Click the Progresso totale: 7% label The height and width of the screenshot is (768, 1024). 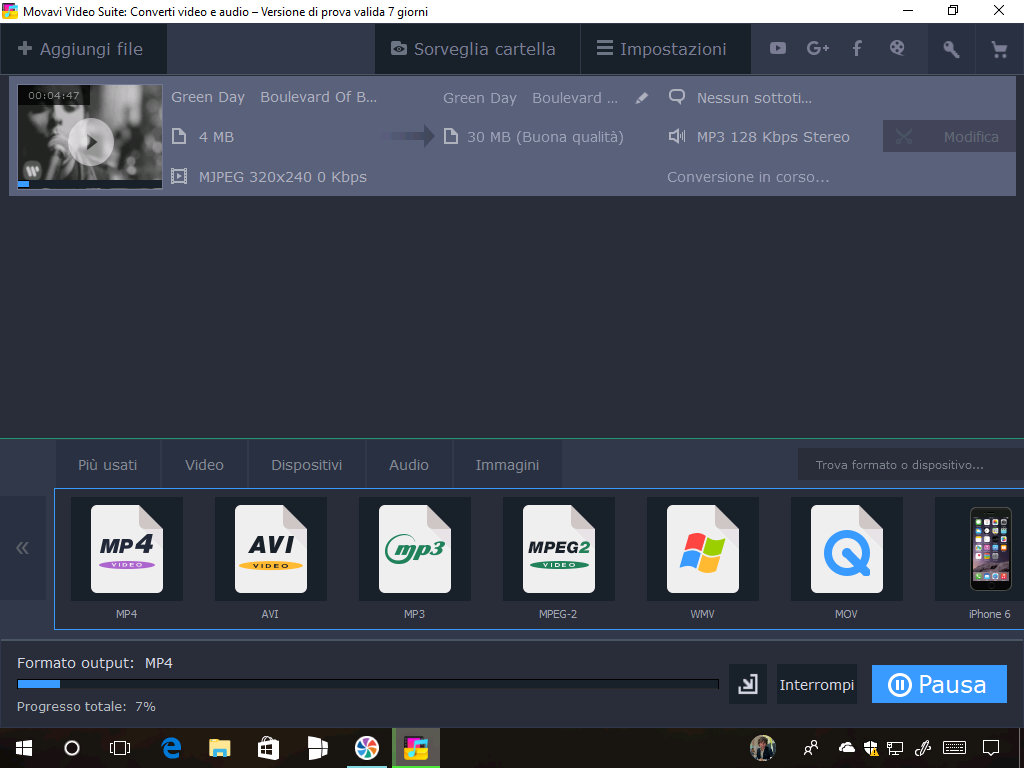pos(86,707)
